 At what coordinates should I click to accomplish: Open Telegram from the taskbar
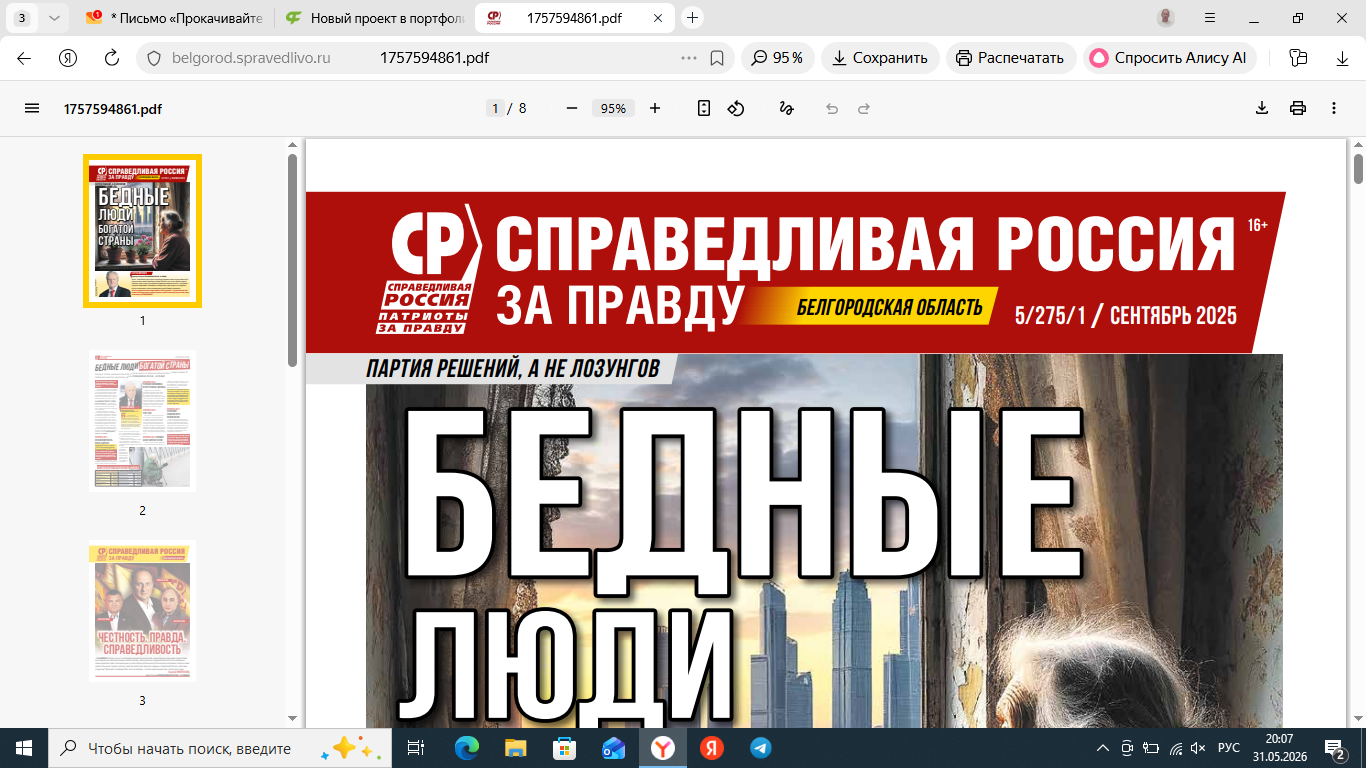point(760,748)
